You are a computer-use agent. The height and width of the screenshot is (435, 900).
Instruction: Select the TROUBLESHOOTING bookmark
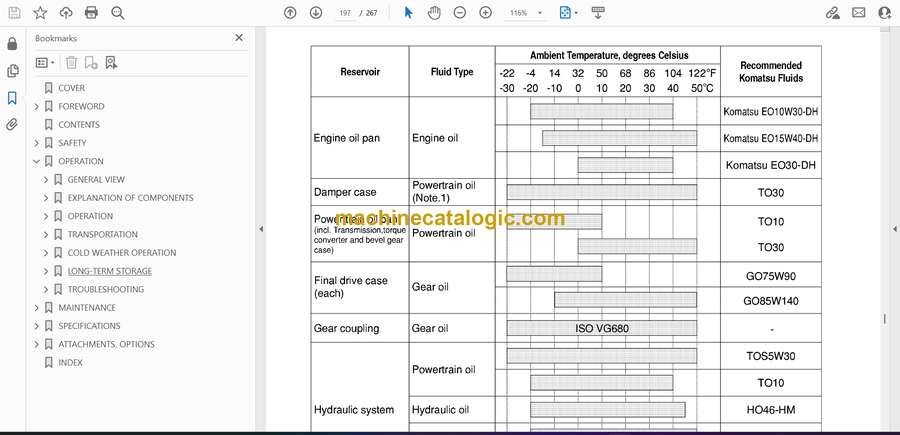[x=106, y=289]
